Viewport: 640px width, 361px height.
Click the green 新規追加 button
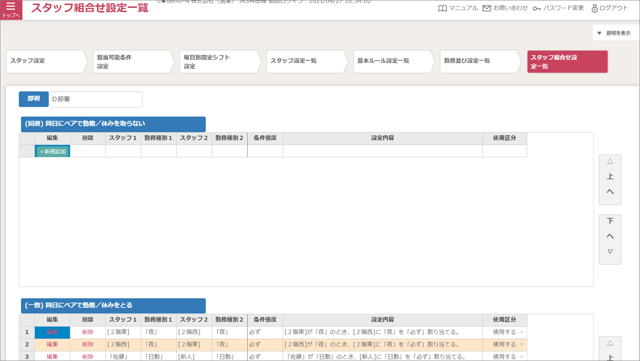tap(53, 152)
